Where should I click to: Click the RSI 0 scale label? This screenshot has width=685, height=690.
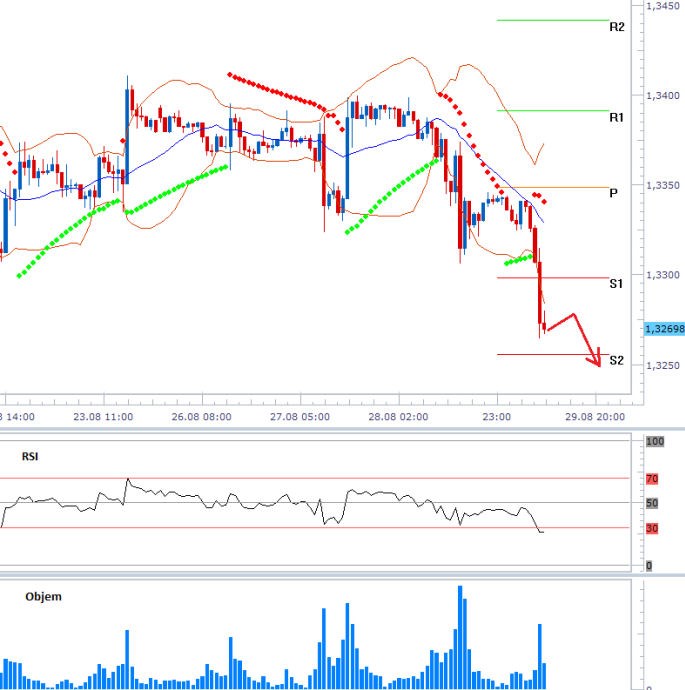649,566
